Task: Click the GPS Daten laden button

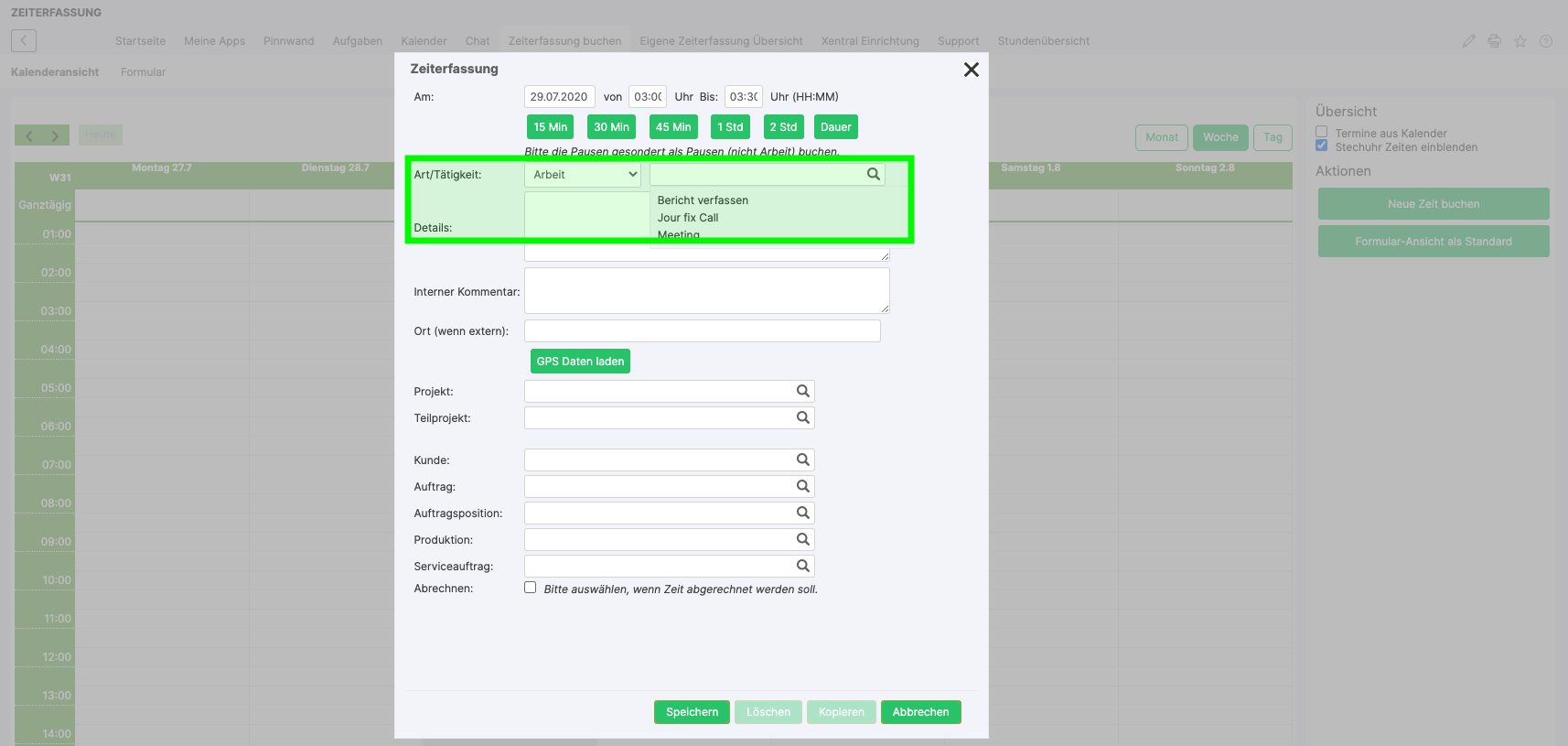Action: (580, 362)
